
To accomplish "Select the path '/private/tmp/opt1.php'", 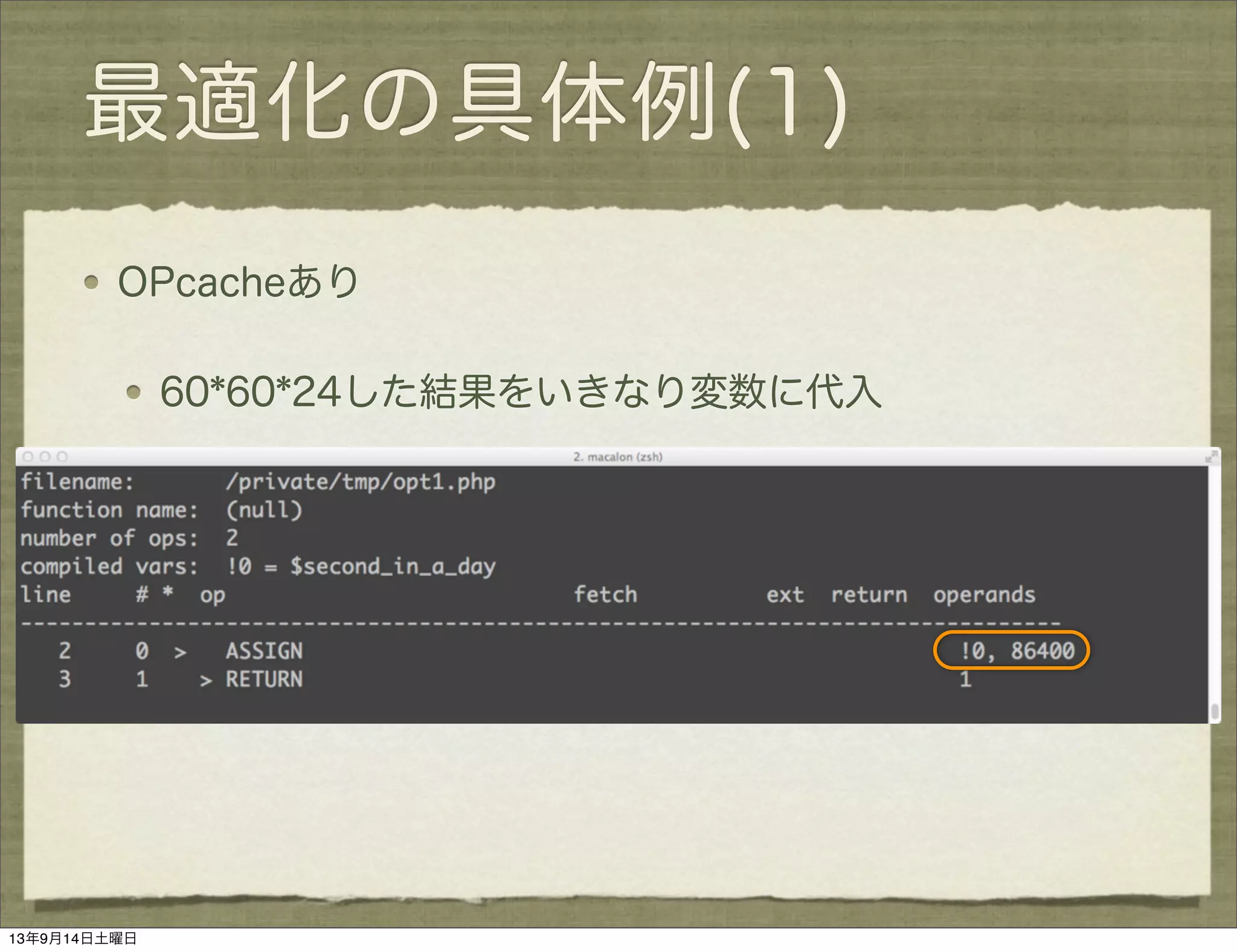I will point(361,483).
